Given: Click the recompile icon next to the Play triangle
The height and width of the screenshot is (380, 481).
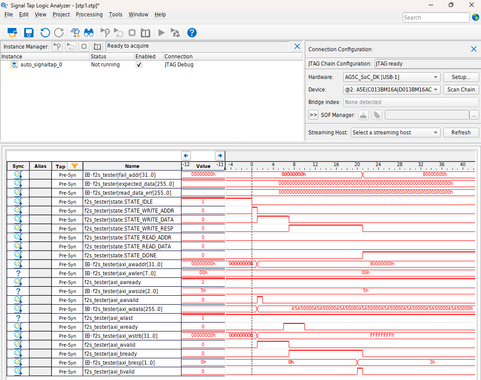Looking at the screenshot, I should (175, 33).
